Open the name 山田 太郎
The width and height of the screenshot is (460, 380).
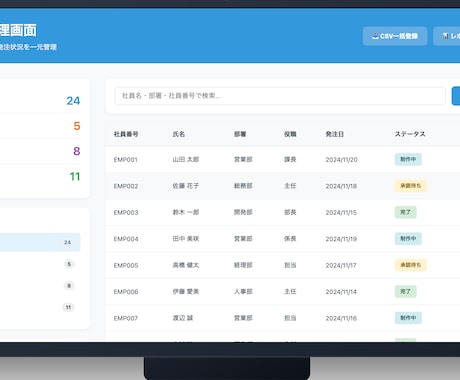pos(186,159)
